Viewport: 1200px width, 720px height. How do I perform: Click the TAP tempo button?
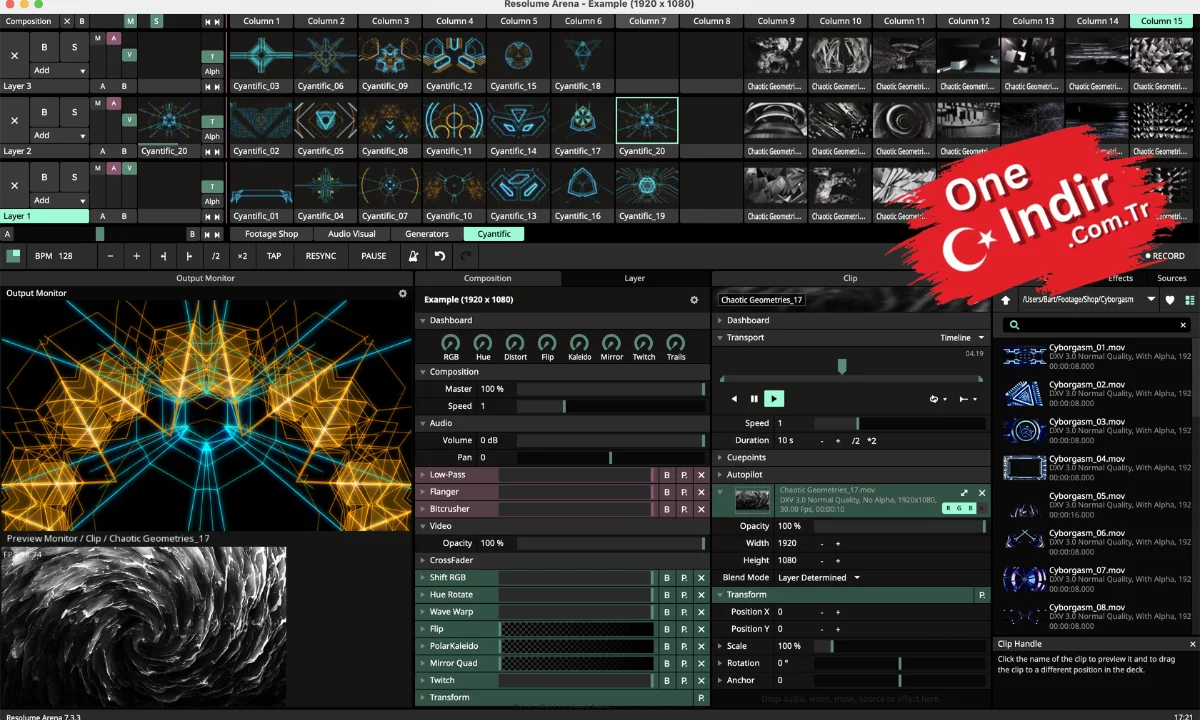coord(274,256)
